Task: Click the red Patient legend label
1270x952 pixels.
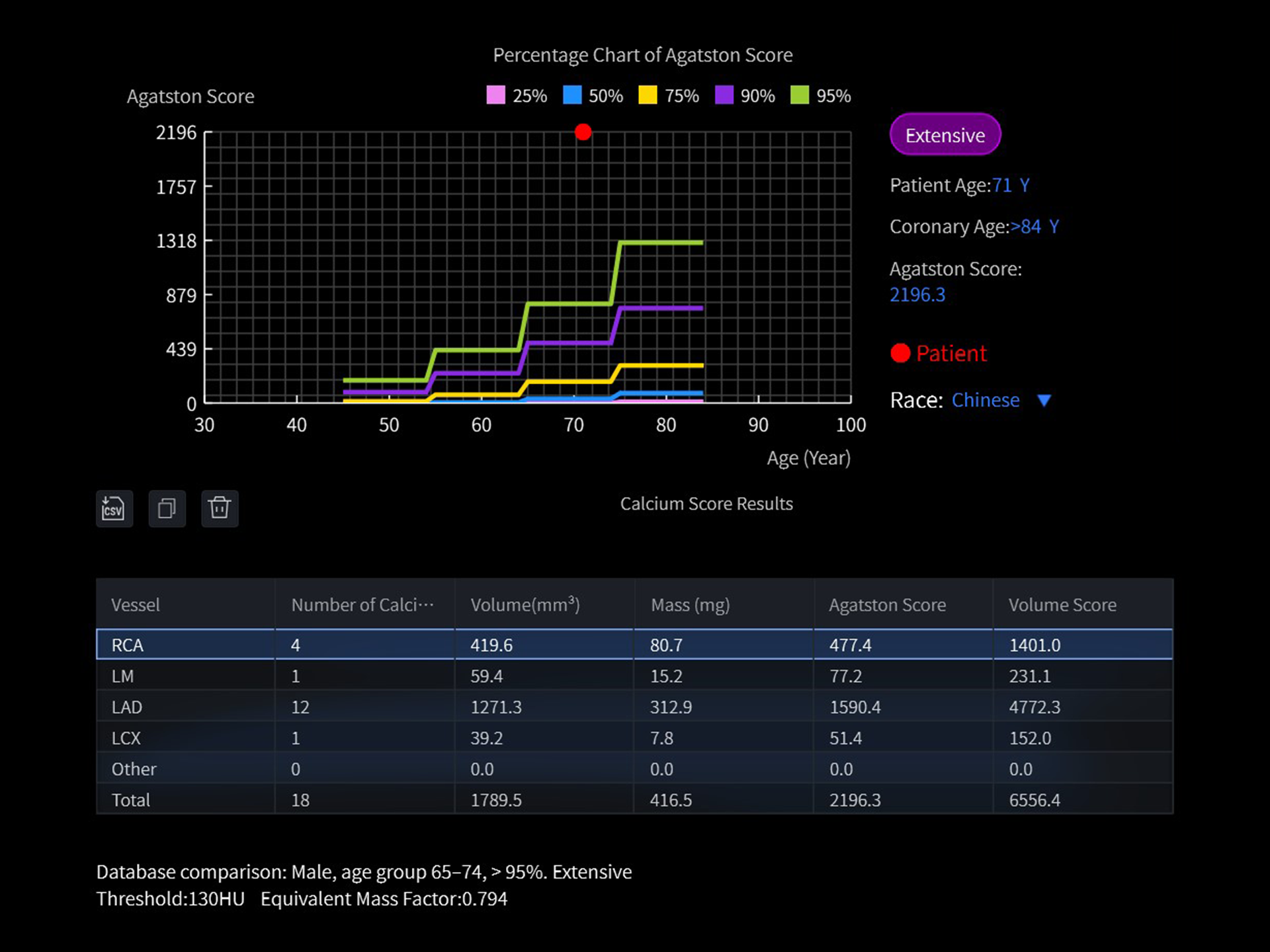Action: point(951,353)
